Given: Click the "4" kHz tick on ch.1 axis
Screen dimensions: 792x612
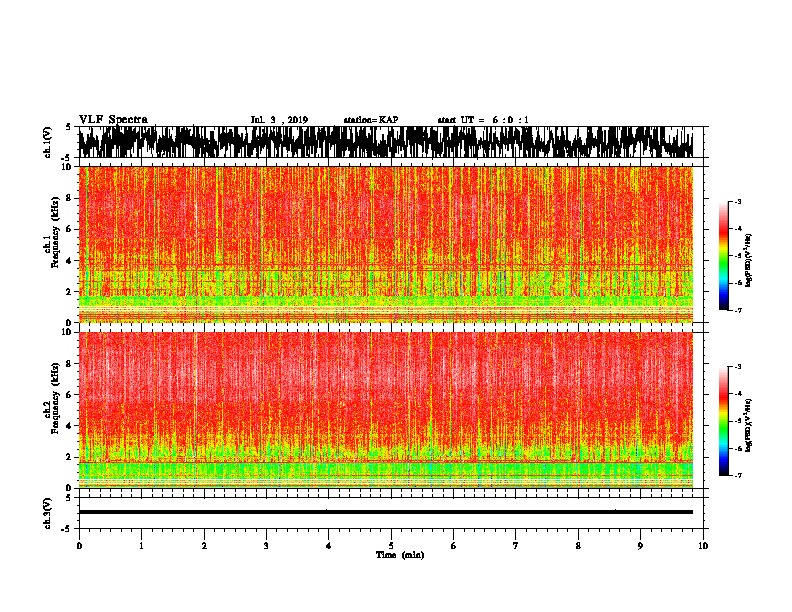Looking at the screenshot, I should pos(69,261).
